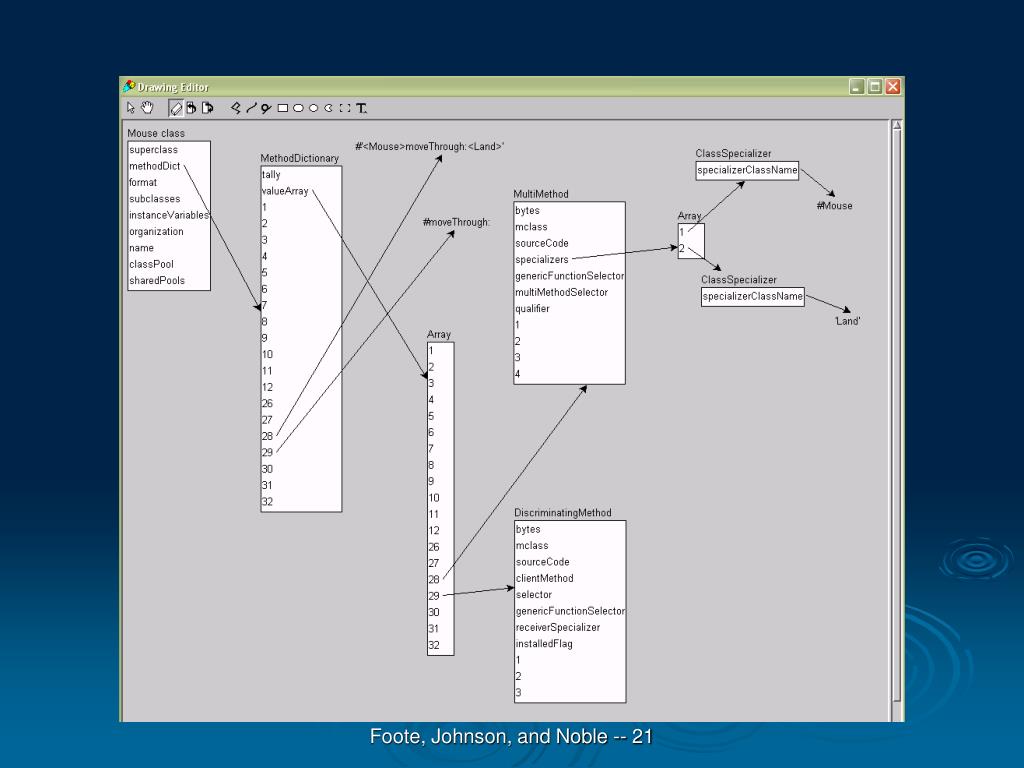
Task: Select the pie wedge arc tool
Action: 328,108
